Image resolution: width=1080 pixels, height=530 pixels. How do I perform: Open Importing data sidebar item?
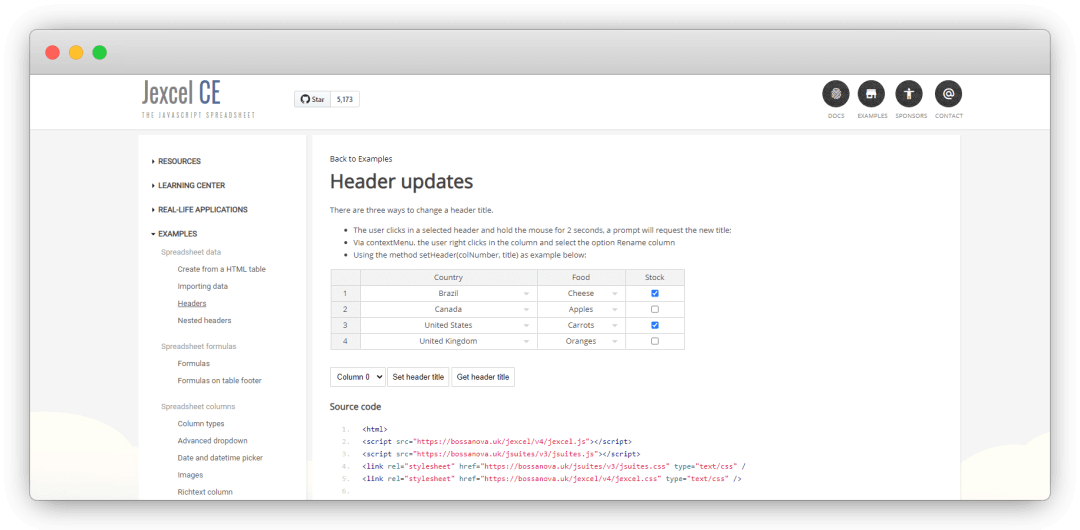pos(202,286)
